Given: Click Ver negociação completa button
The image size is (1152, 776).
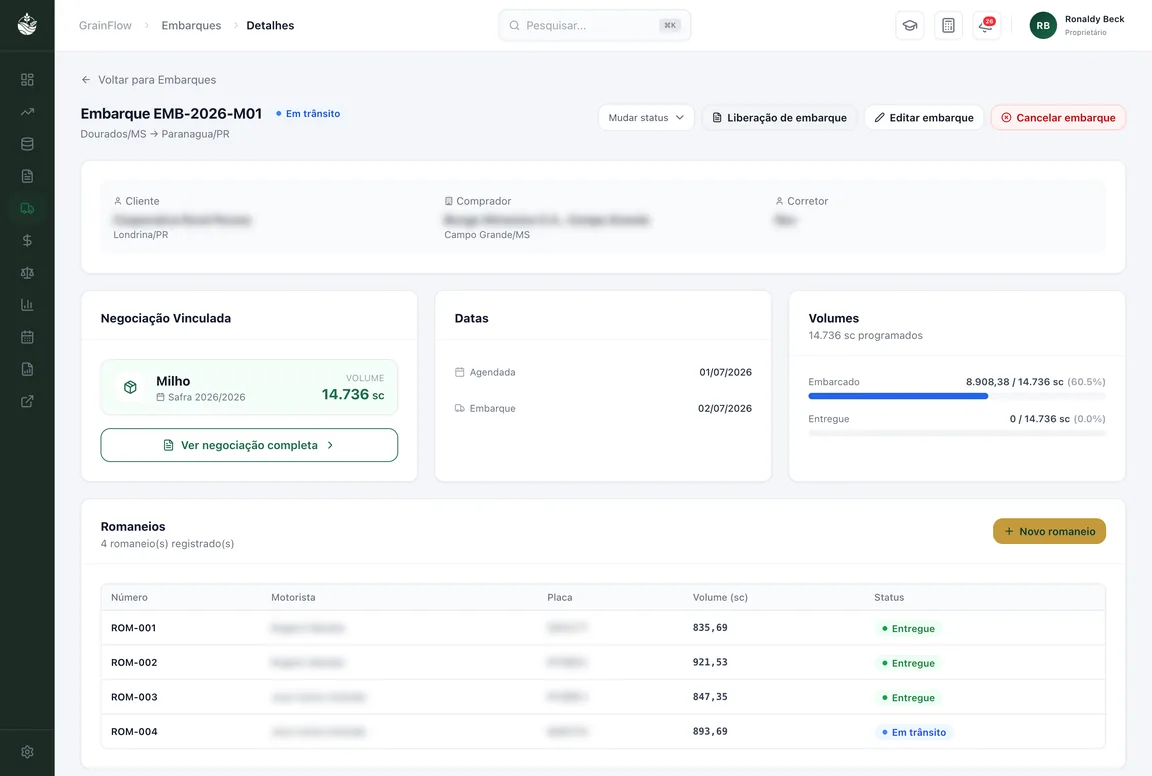Looking at the screenshot, I should click(x=249, y=445).
